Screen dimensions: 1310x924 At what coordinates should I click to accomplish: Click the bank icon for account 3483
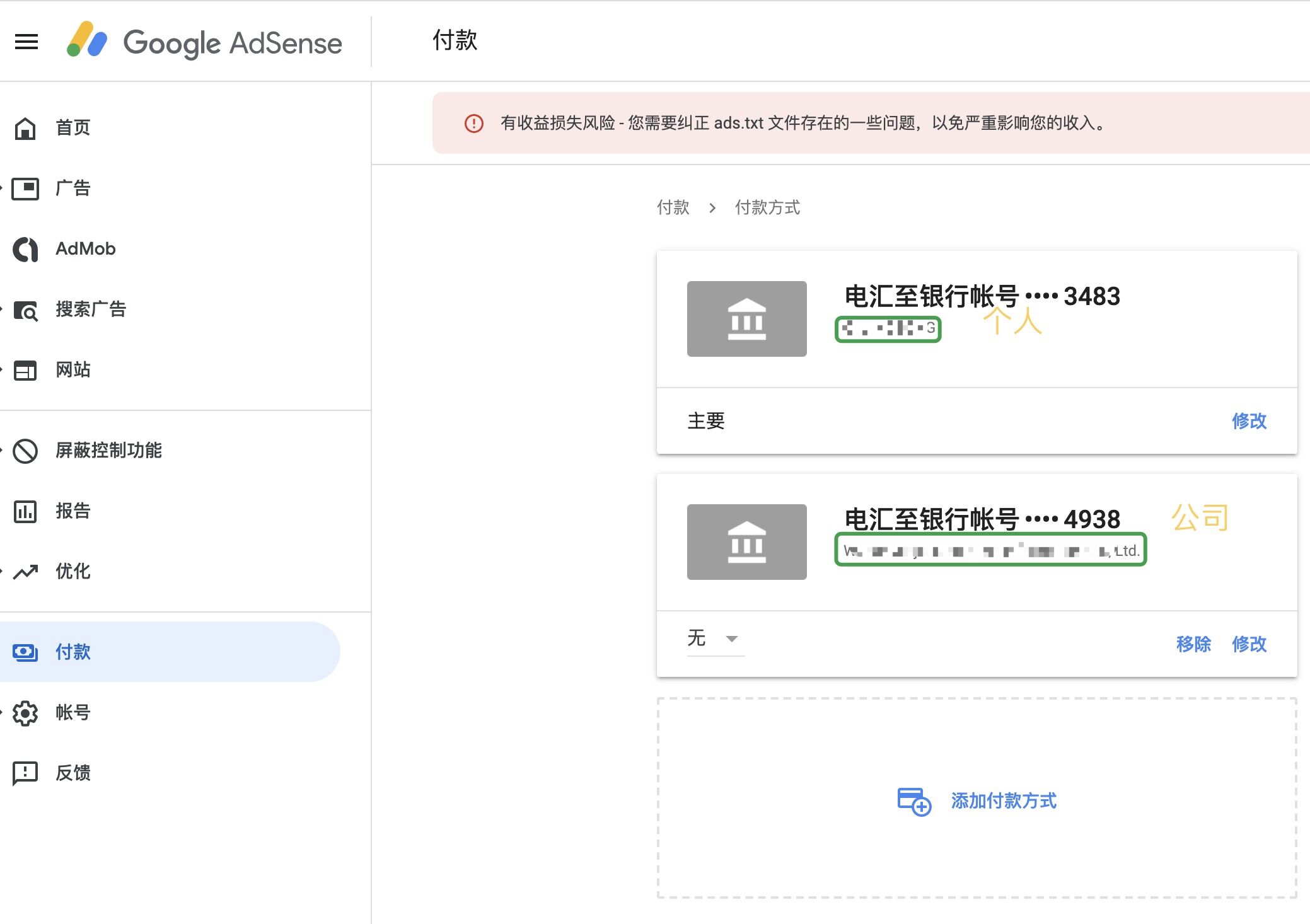pyautogui.click(x=747, y=319)
